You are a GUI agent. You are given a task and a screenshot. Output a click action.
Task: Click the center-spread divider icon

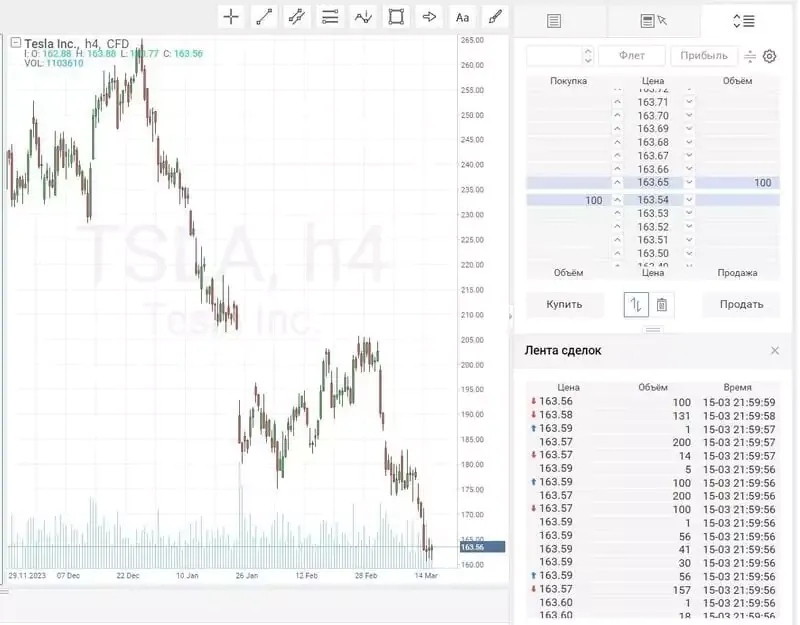point(749,56)
